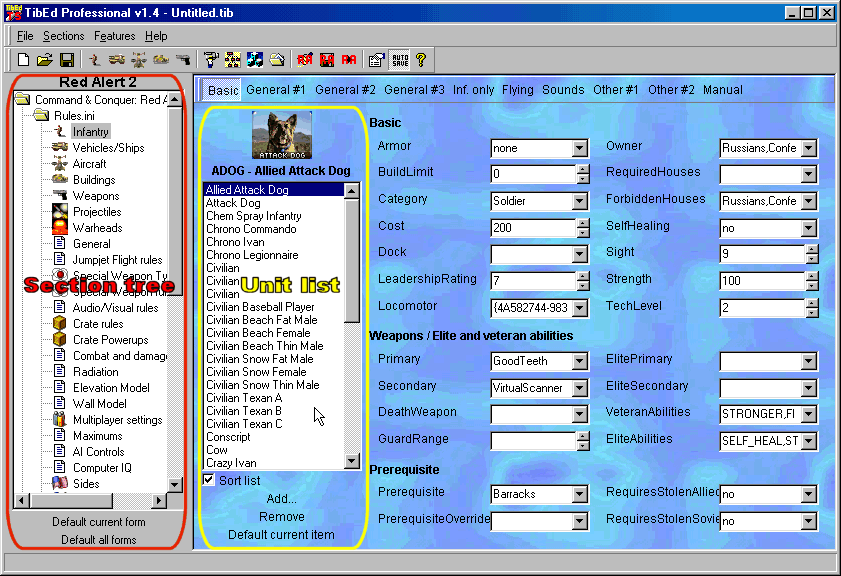Click the middle red RA toolbar icon
Screen dimensions: 841x576
click(x=327, y=60)
